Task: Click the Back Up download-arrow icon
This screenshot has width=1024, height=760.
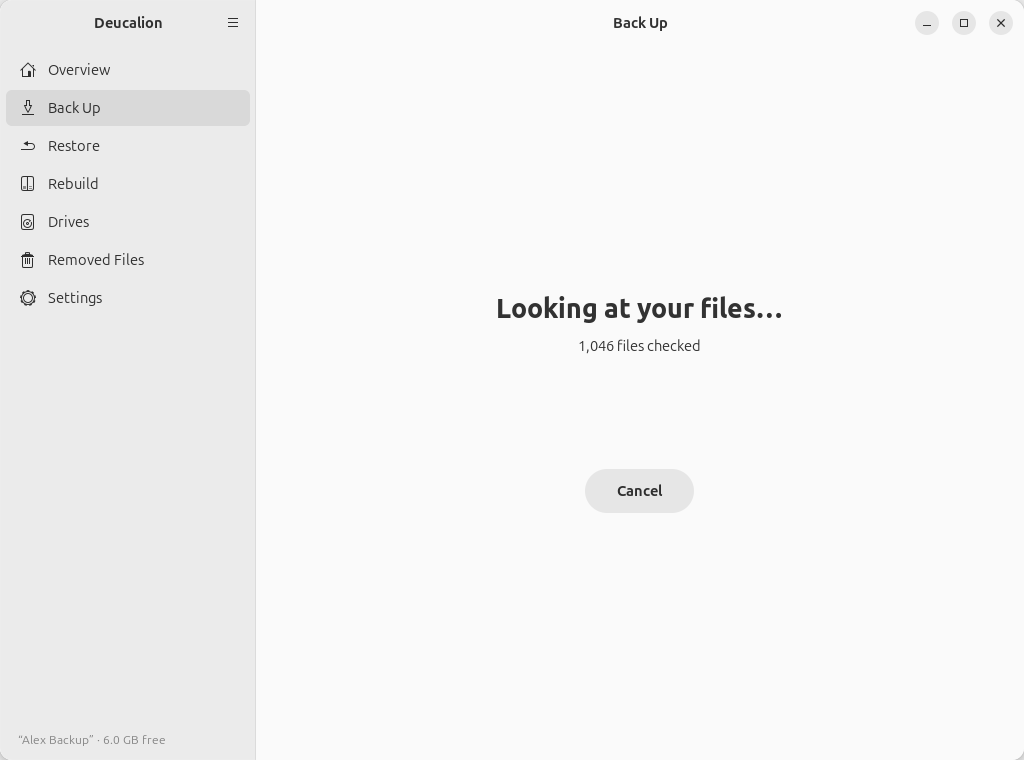Action: pos(27,108)
